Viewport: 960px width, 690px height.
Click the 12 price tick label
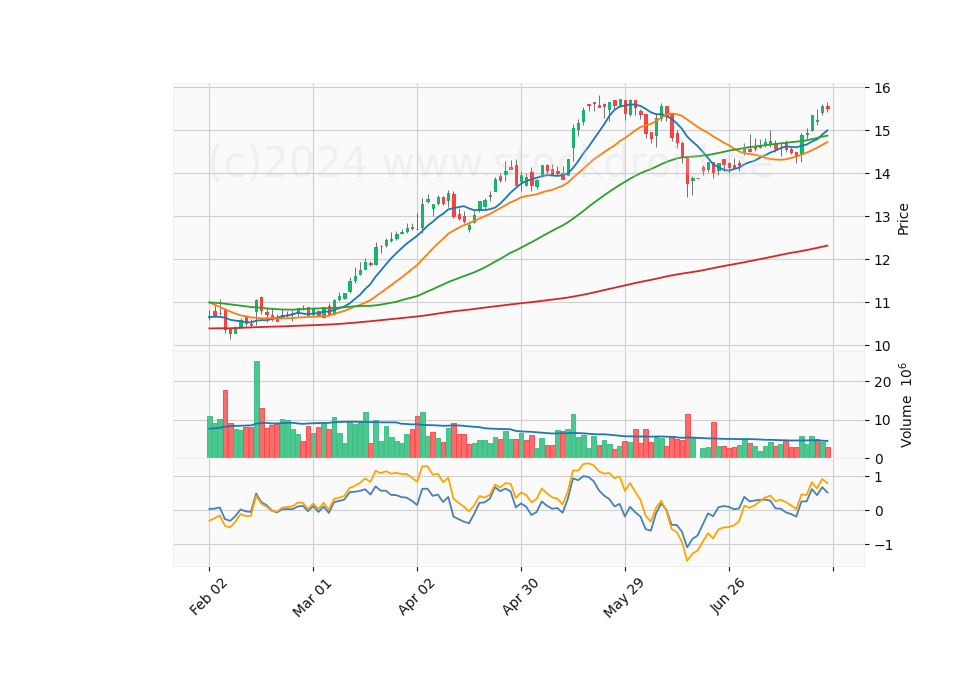(882, 260)
